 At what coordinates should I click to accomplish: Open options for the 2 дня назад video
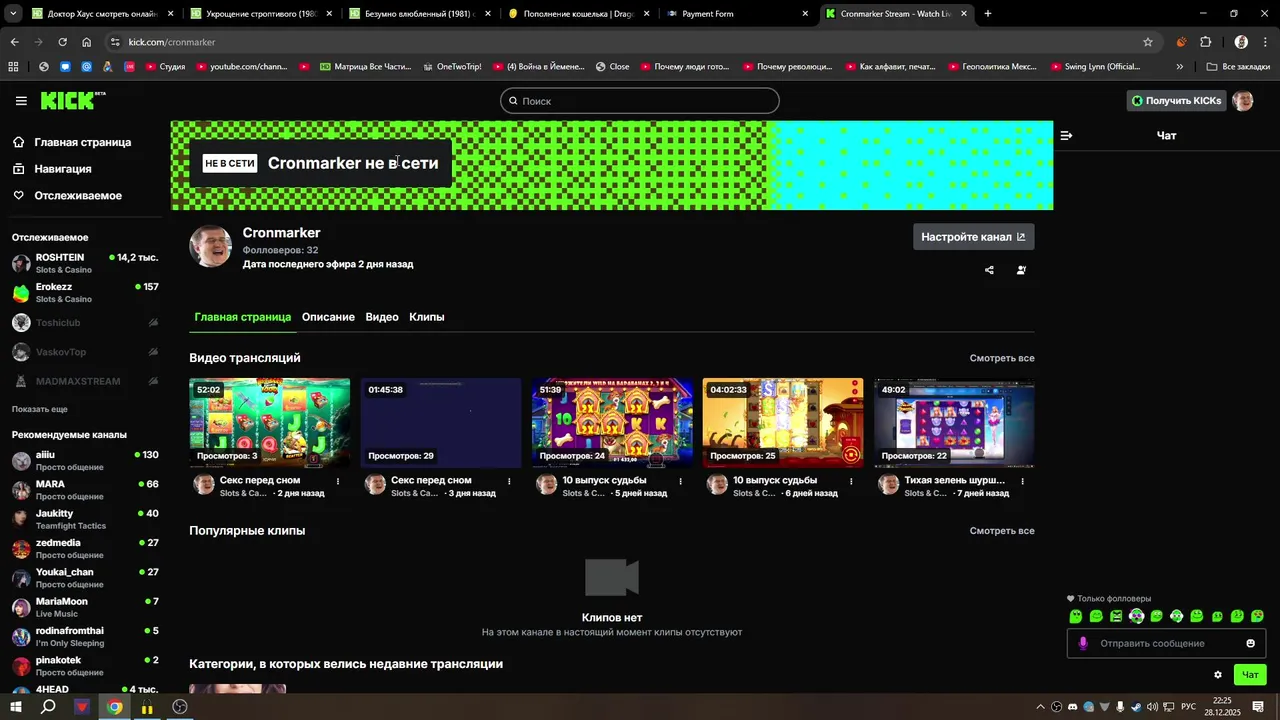coord(338,481)
